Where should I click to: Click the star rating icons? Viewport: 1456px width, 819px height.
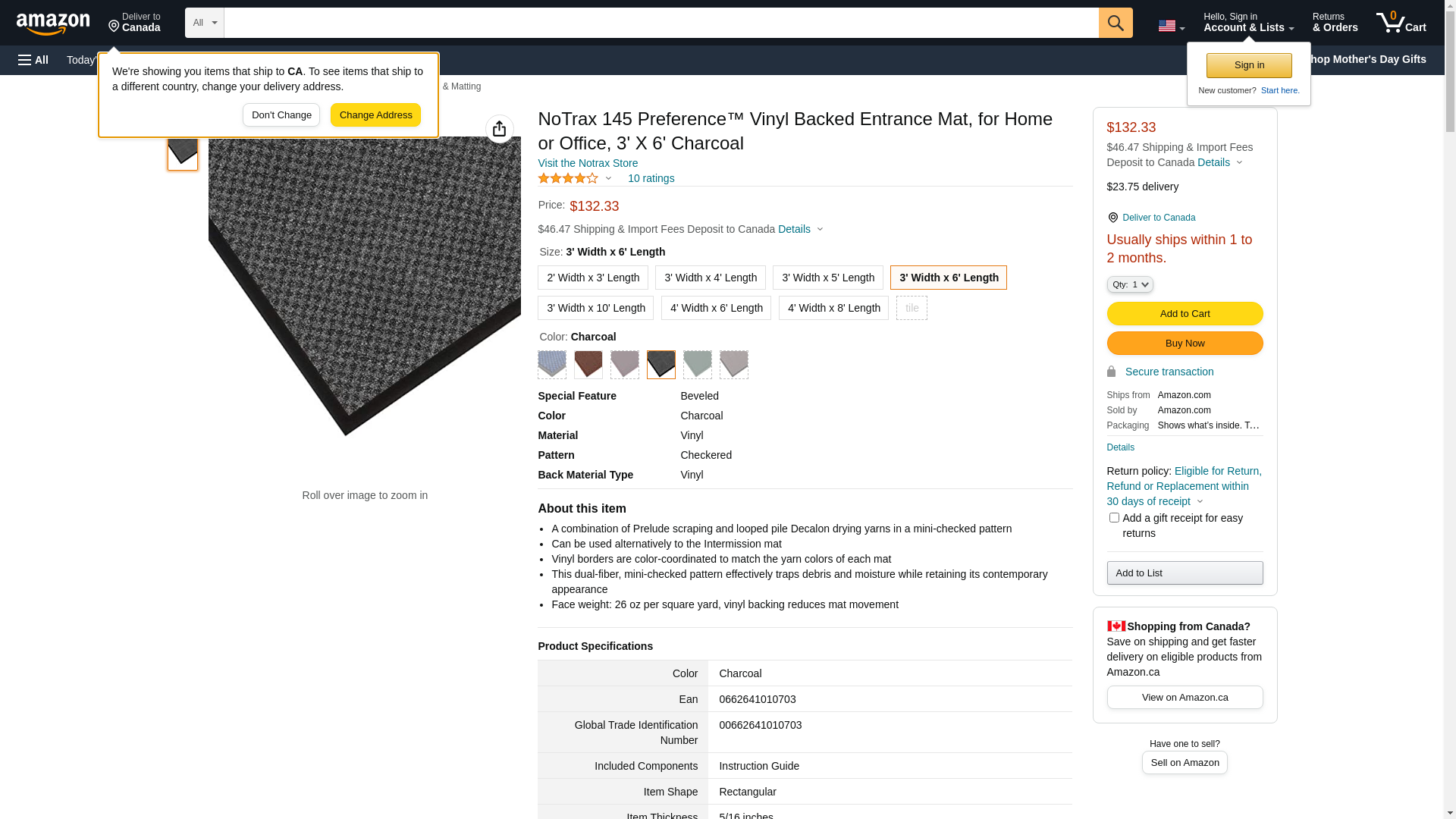pyautogui.click(x=568, y=179)
